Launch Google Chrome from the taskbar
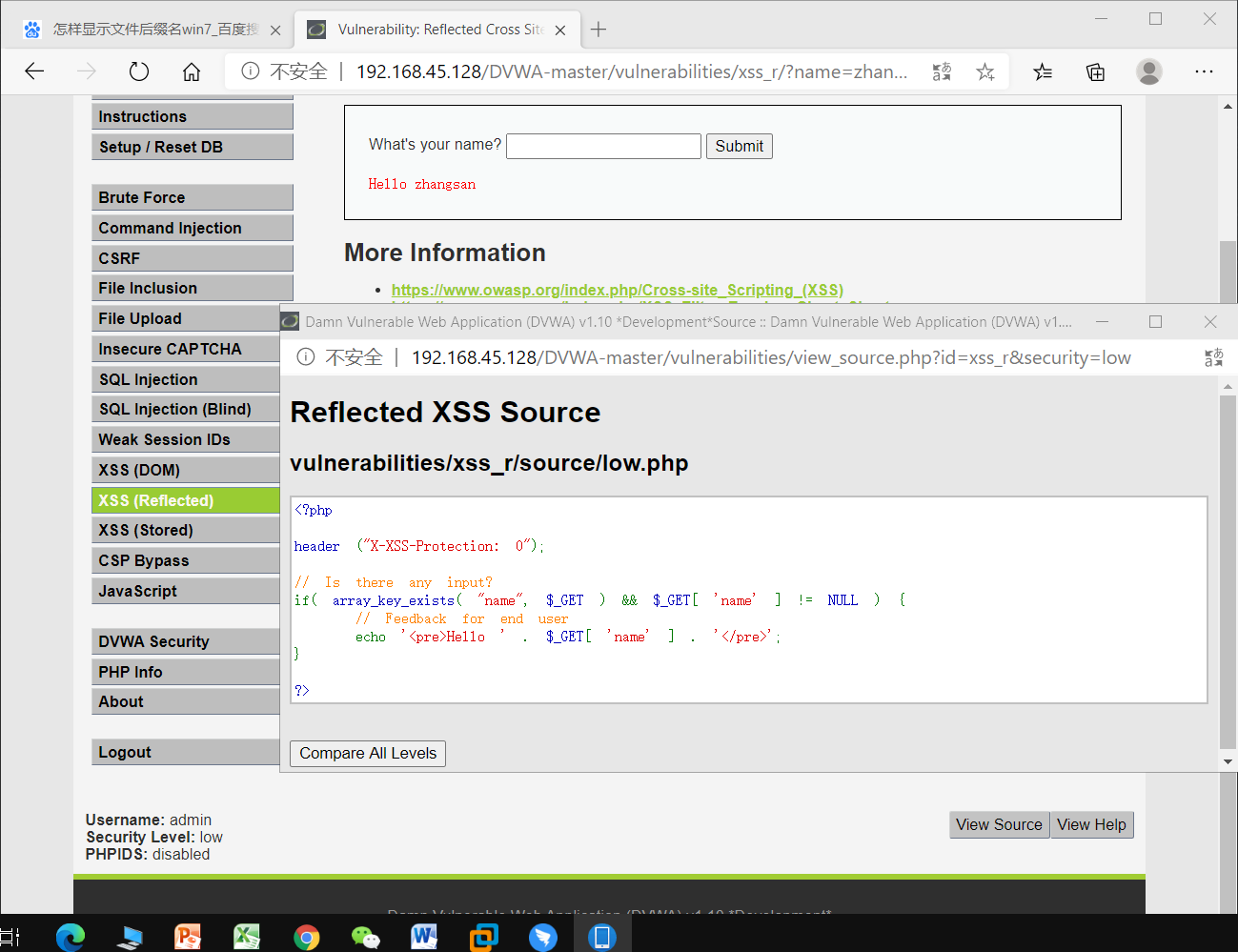 tap(306, 938)
